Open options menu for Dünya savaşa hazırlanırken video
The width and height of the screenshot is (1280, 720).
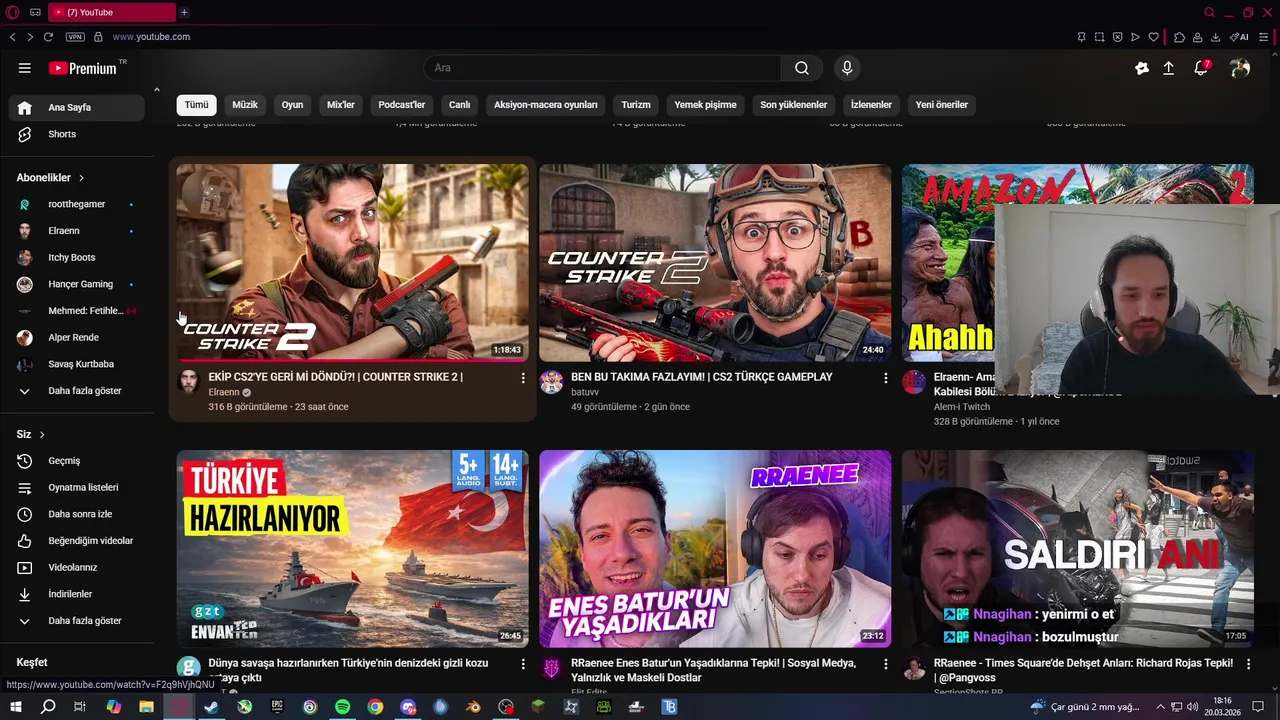click(522, 664)
